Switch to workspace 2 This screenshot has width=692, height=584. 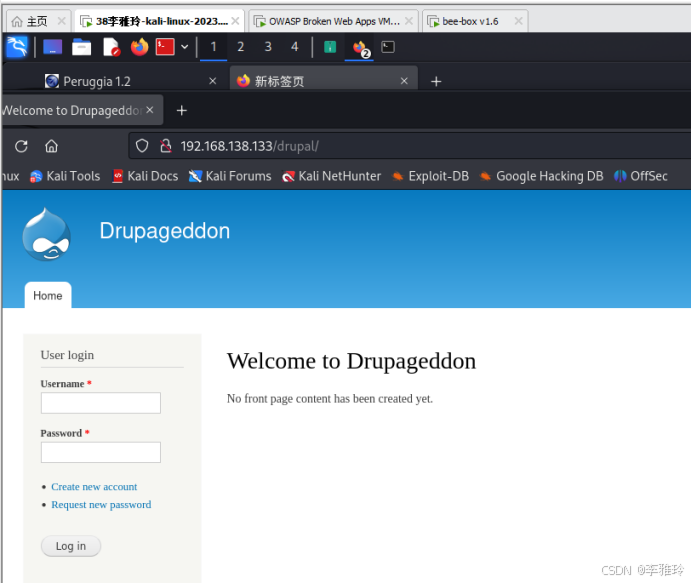(x=241, y=47)
